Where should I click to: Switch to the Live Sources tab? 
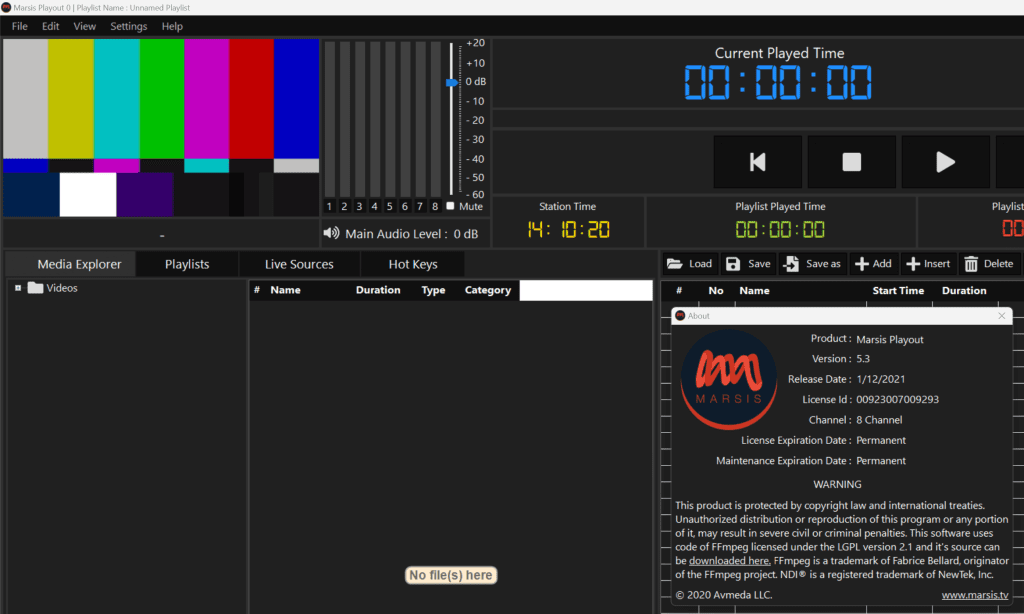tap(299, 264)
